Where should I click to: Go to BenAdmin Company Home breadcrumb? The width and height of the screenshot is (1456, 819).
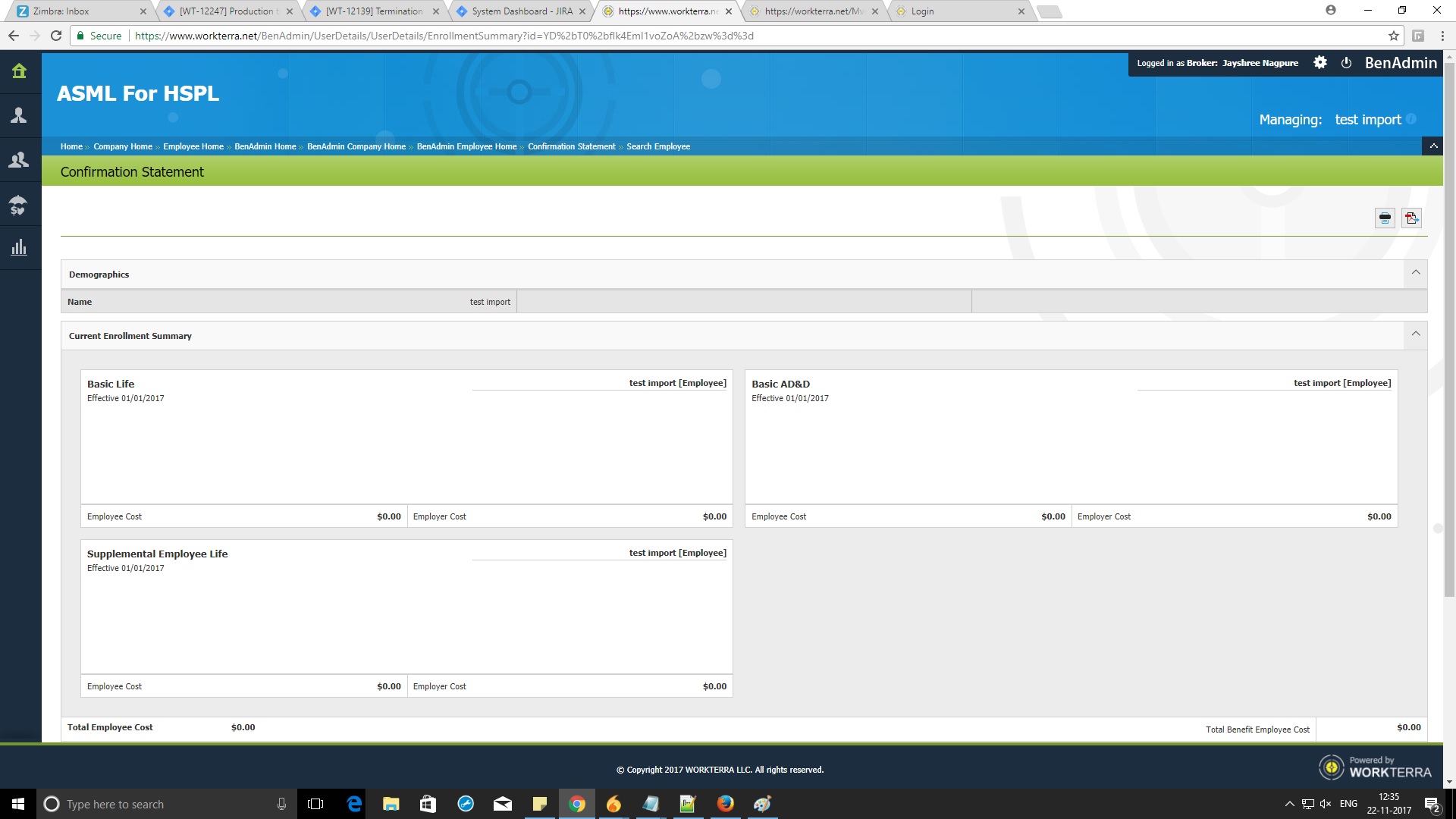(356, 146)
